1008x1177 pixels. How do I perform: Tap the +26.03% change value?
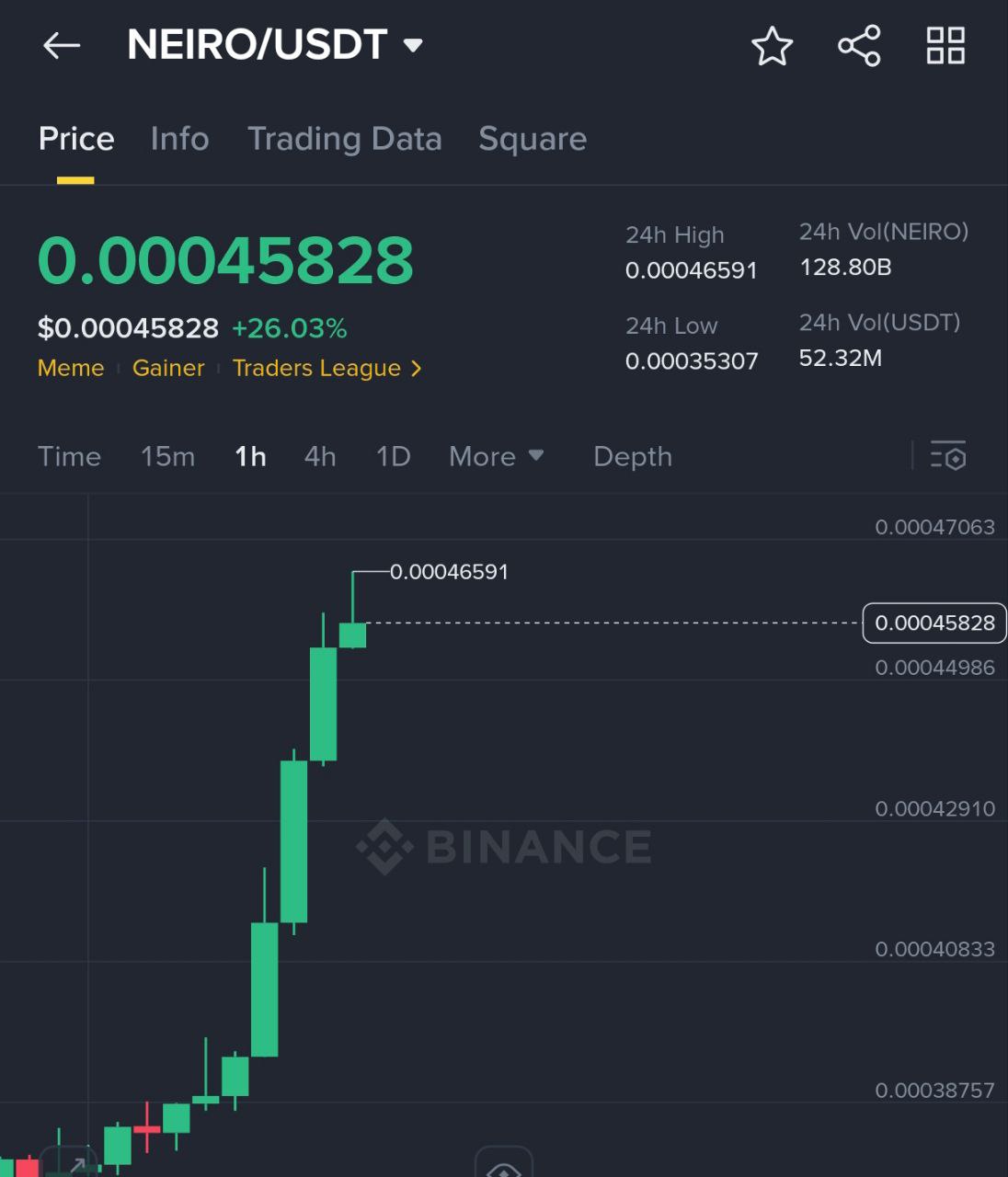290,328
